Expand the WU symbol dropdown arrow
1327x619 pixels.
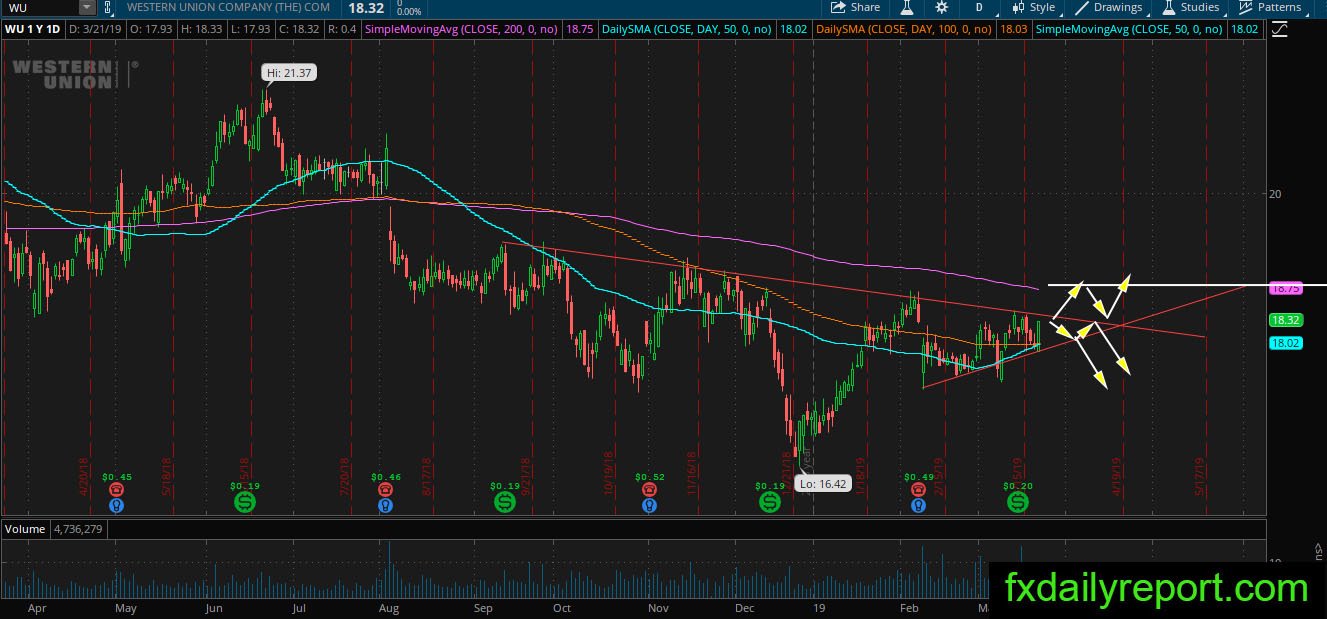[87, 7]
